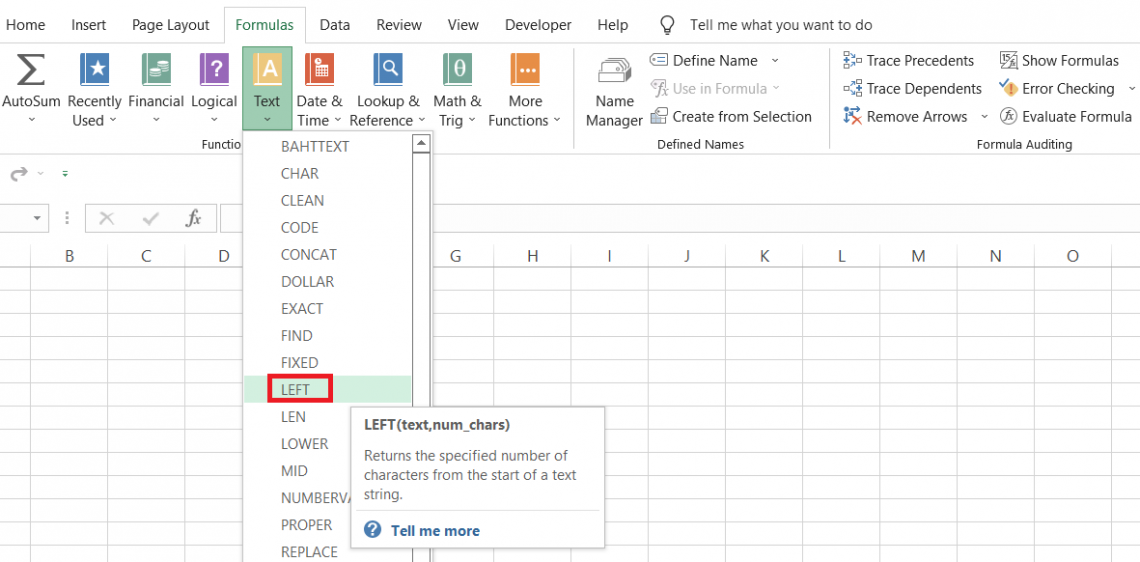Open Lookup & Reference functions icon
Viewport: 1140px width, 562px height.
pyautogui.click(x=388, y=71)
